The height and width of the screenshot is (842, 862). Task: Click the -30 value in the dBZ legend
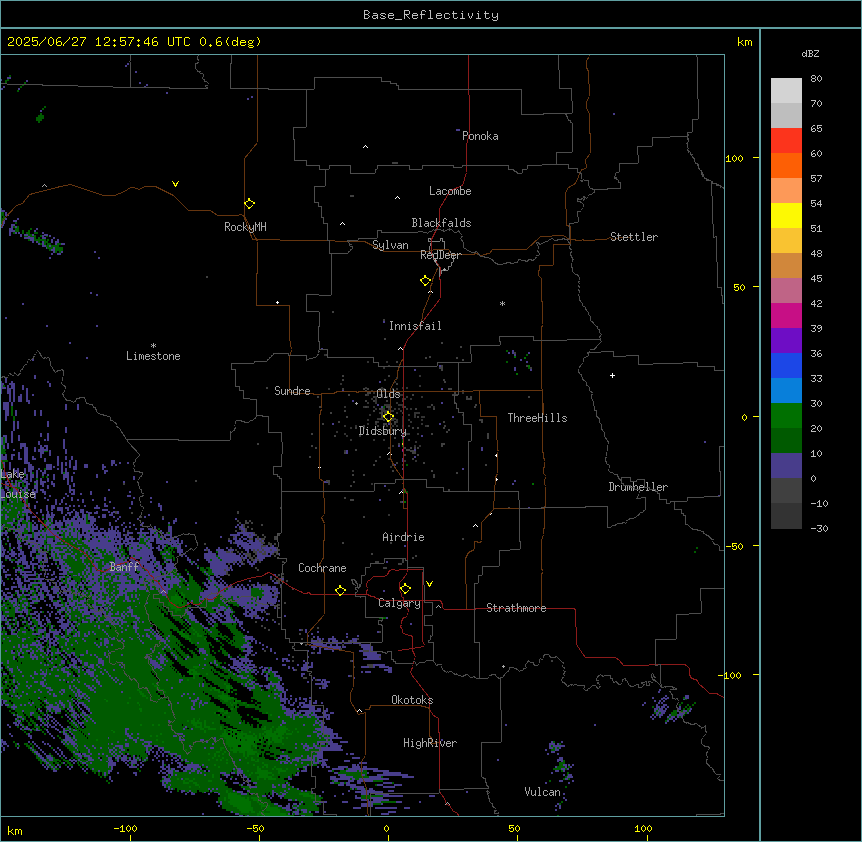[819, 528]
